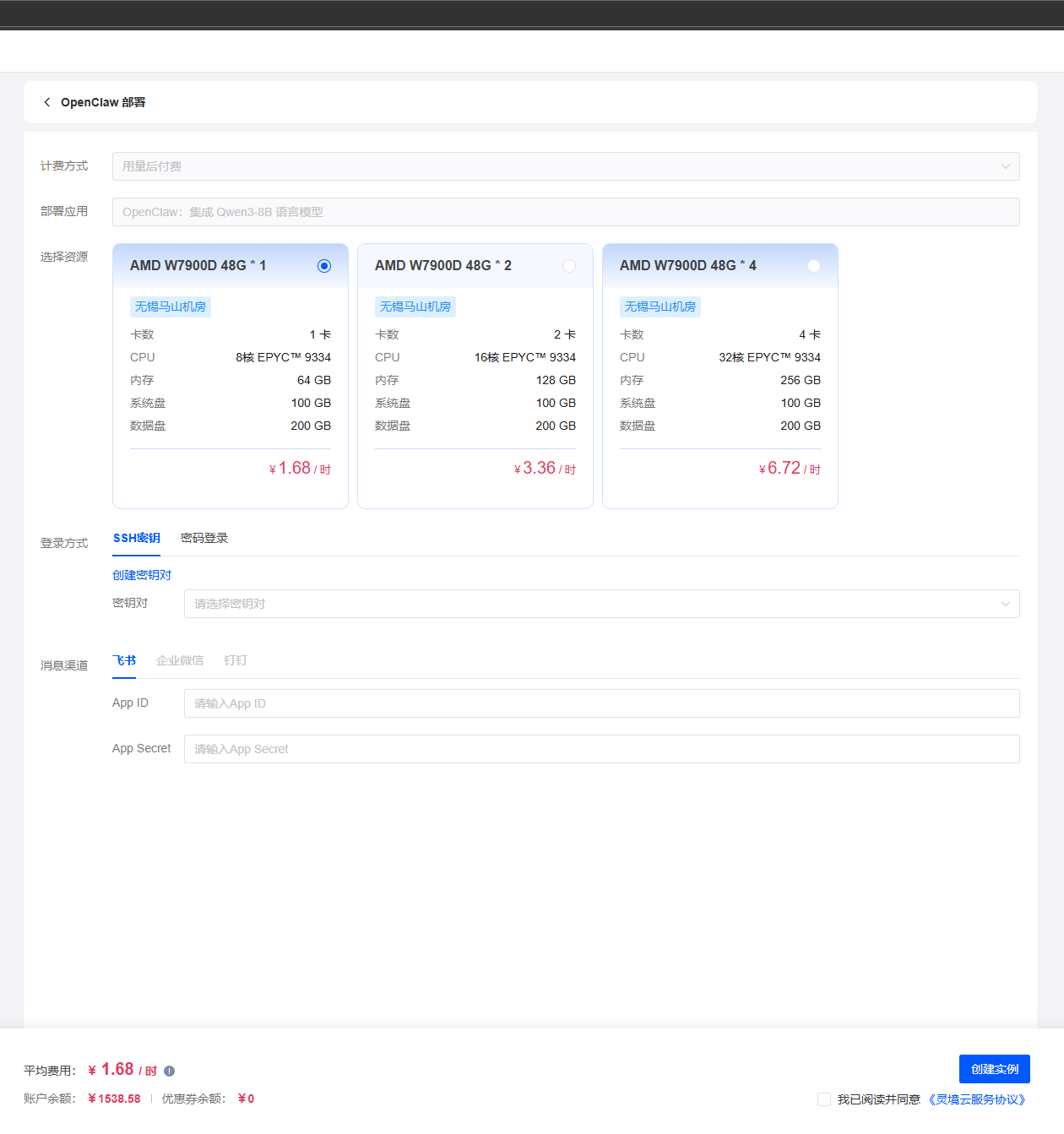Select the 飞书 message channel tab

coord(124,660)
